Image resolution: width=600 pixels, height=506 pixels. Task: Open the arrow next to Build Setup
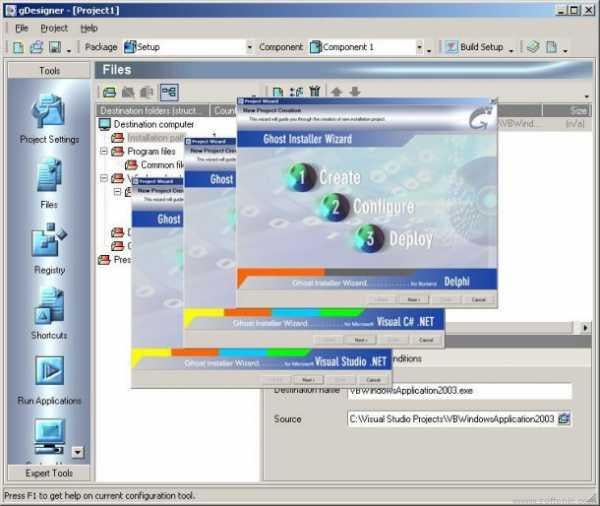coord(511,50)
